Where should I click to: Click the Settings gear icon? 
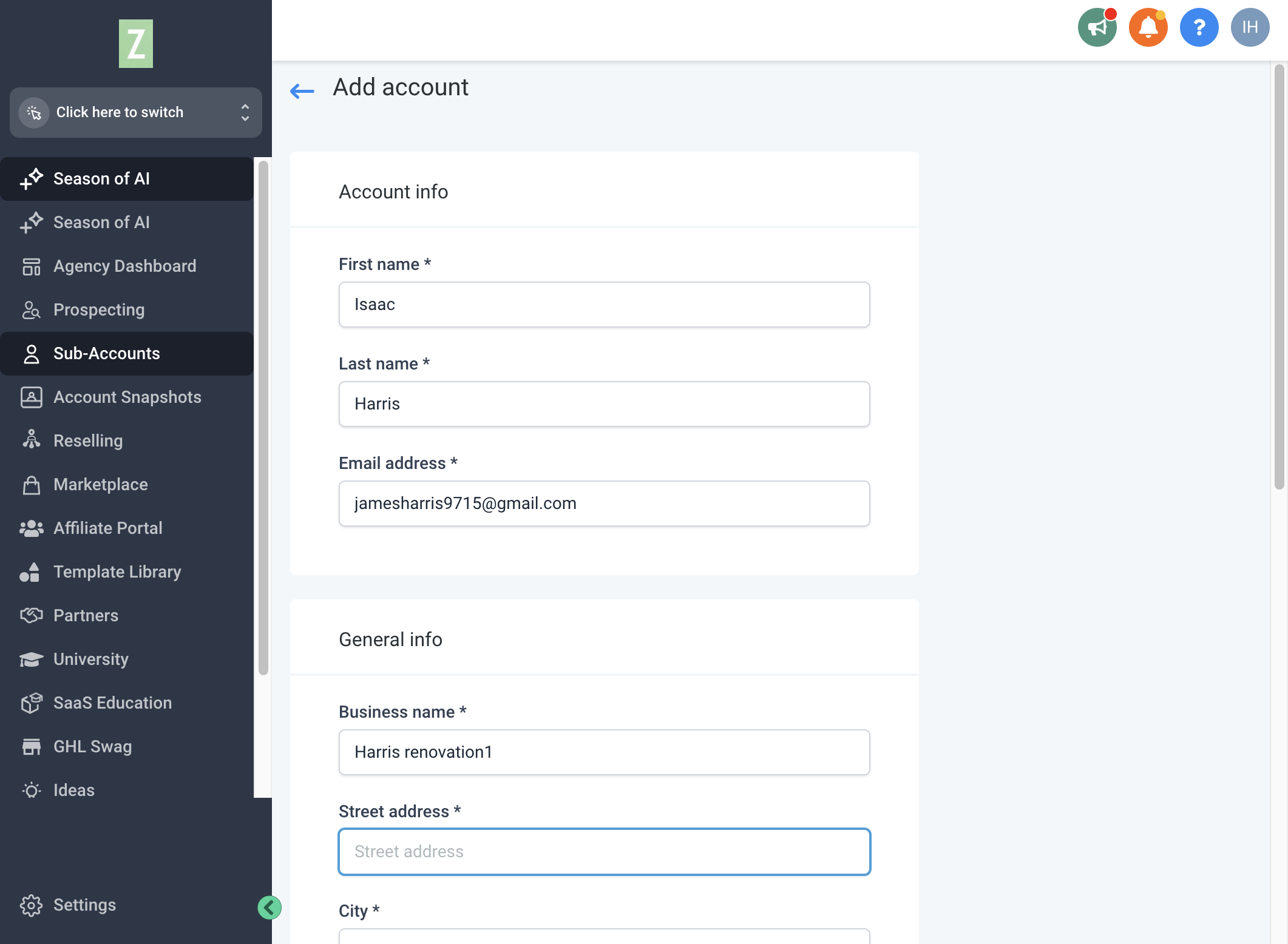point(31,905)
